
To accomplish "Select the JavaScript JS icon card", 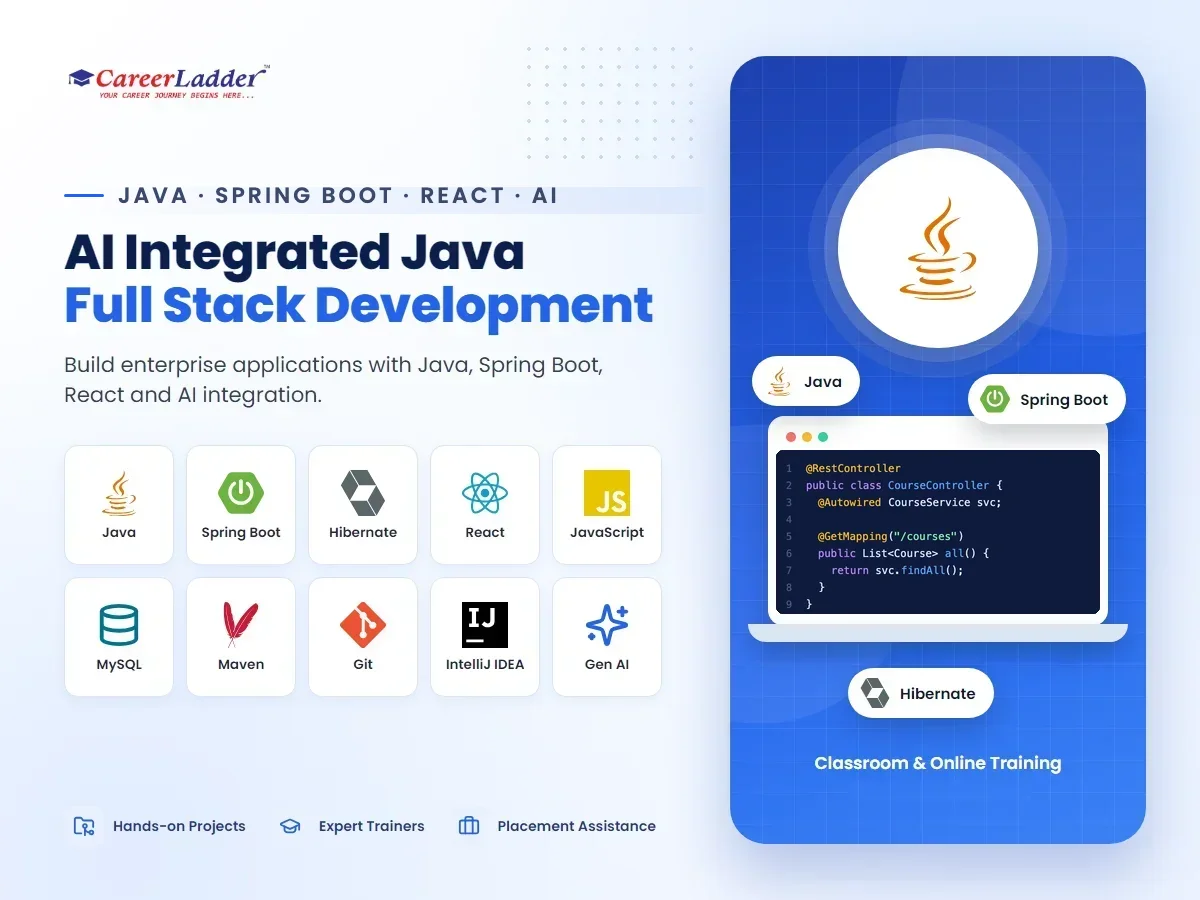I will click(607, 505).
